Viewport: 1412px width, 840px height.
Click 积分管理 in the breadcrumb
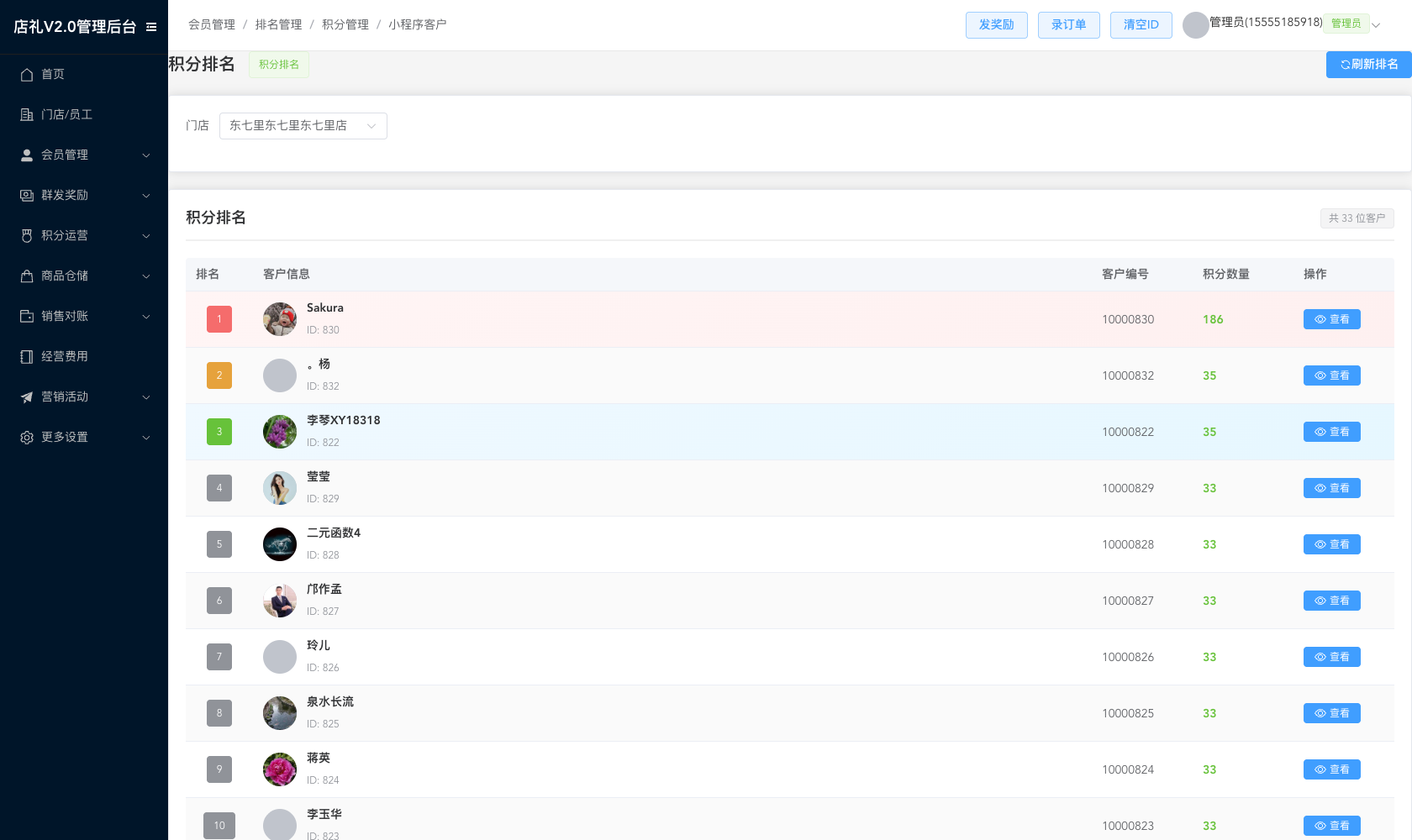coord(345,25)
